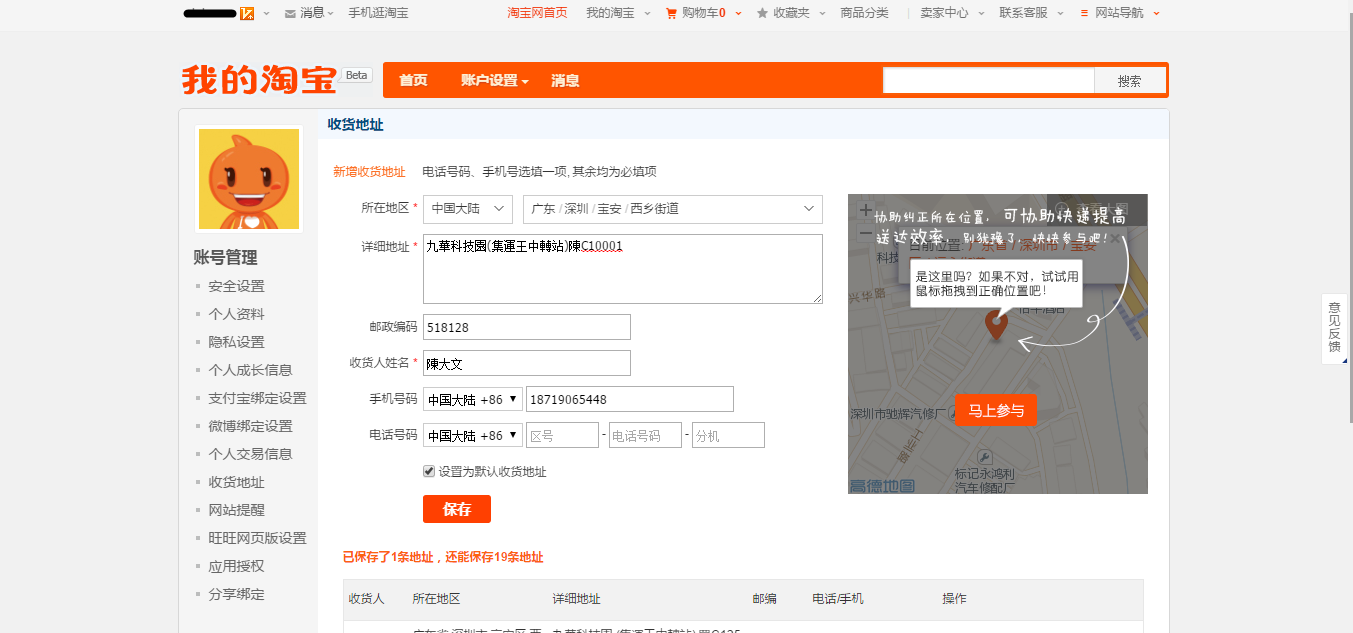Viewport: 1353px width, 633px height.
Task: Open 分享绑定 in sidebar
Action: tap(237, 594)
